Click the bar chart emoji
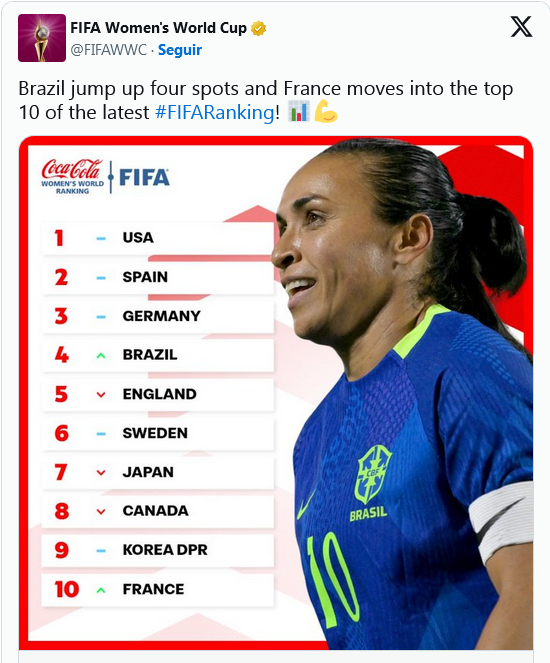 (298, 112)
